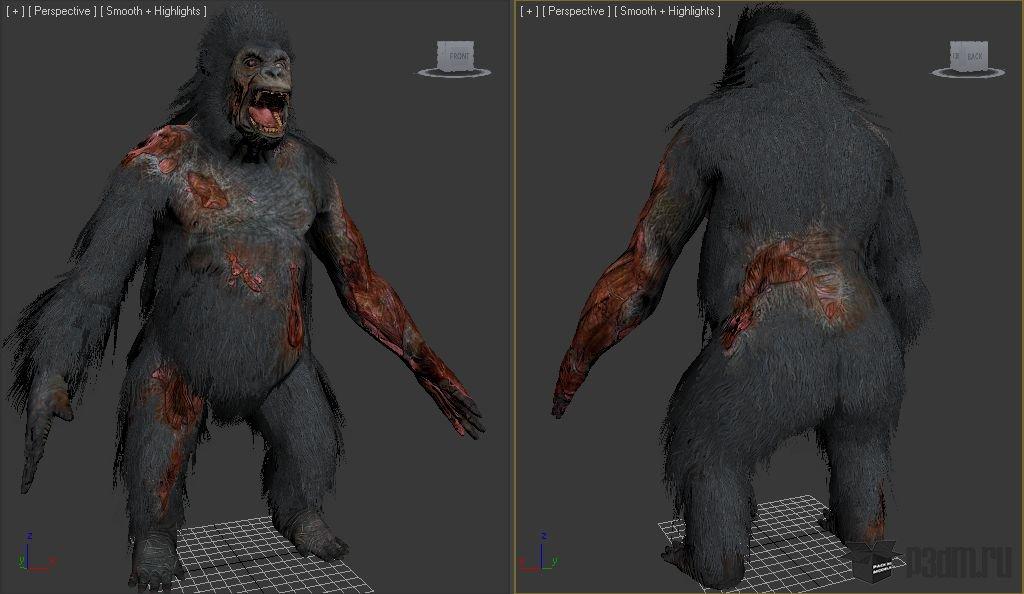Image resolution: width=1024 pixels, height=594 pixels.
Task: Click the compass ring under the BACK ViewCube
Action: click(x=968, y=73)
